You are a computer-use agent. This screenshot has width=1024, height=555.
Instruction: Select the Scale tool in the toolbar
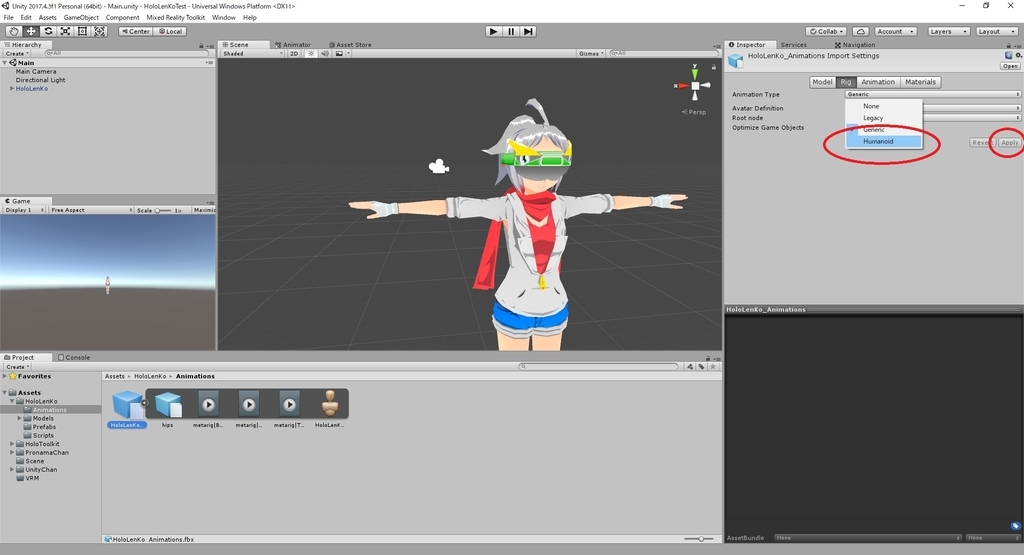(x=65, y=31)
